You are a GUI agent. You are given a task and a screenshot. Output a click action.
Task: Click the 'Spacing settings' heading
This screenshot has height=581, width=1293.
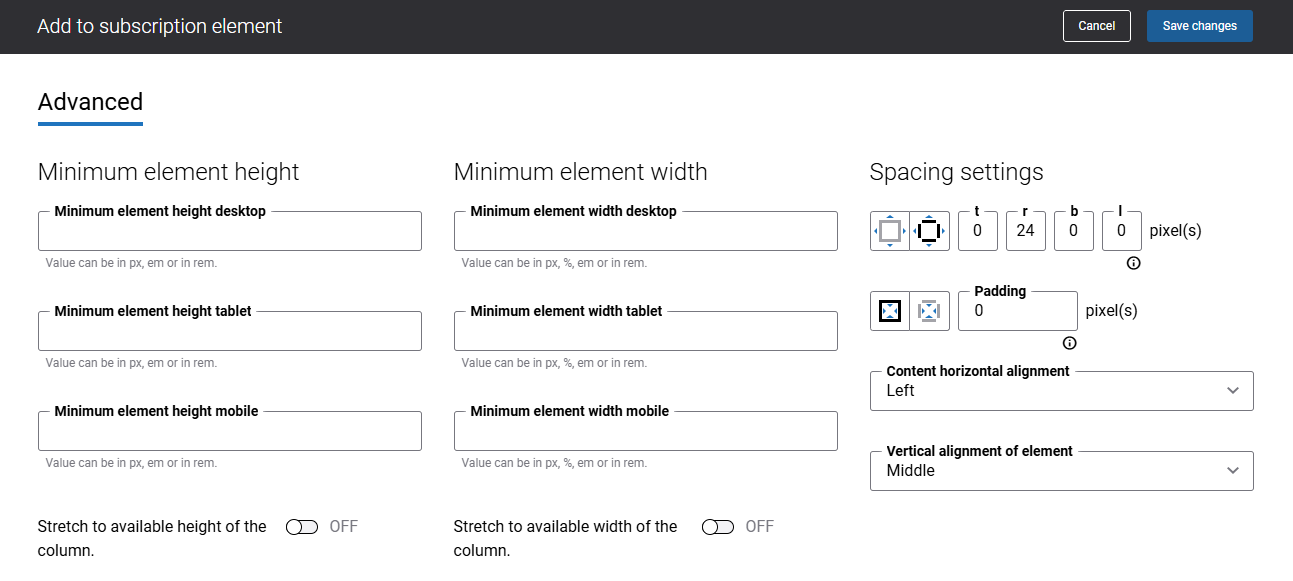click(957, 172)
